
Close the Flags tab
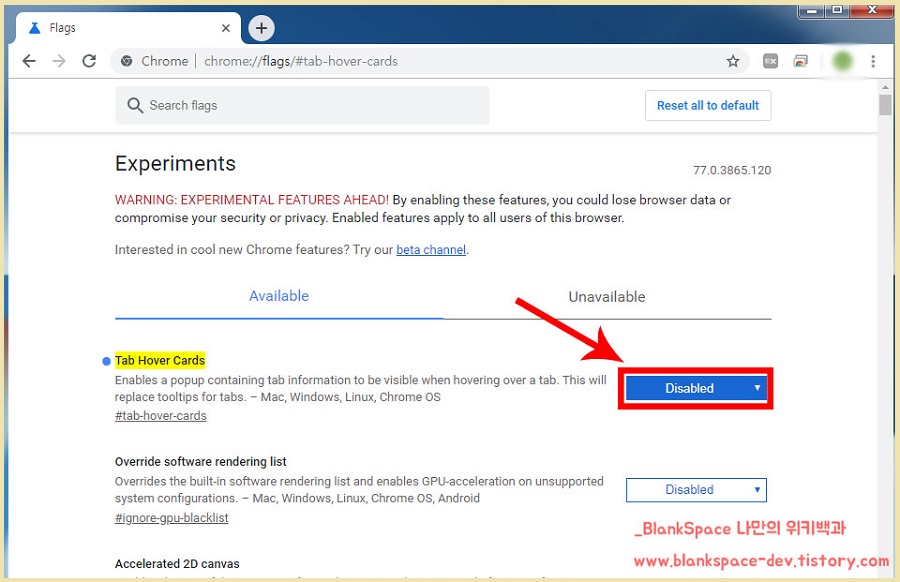pos(226,28)
